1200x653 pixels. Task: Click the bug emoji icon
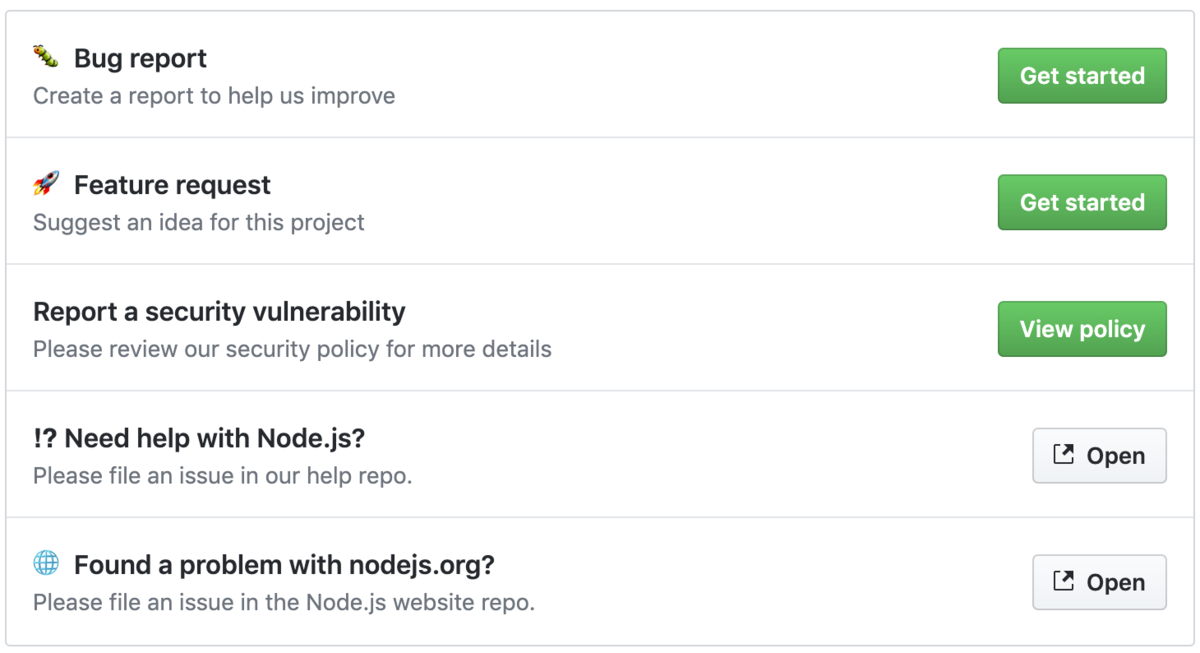click(46, 57)
